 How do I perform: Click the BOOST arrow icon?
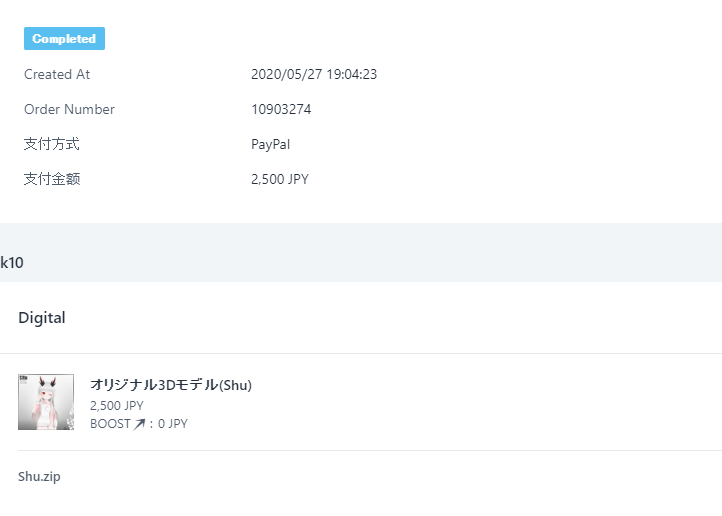click(140, 424)
